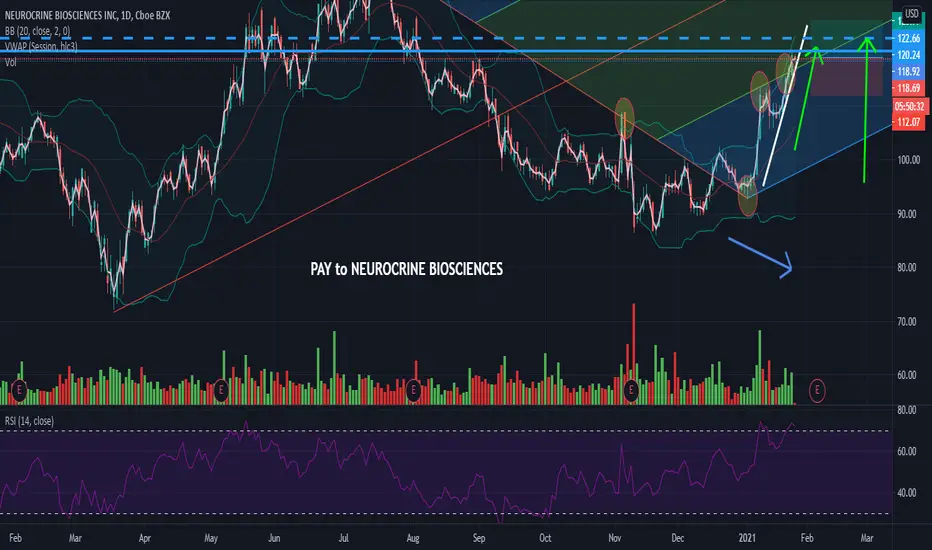
Task: Click the earnings E marker above Nov
Action: point(631,391)
